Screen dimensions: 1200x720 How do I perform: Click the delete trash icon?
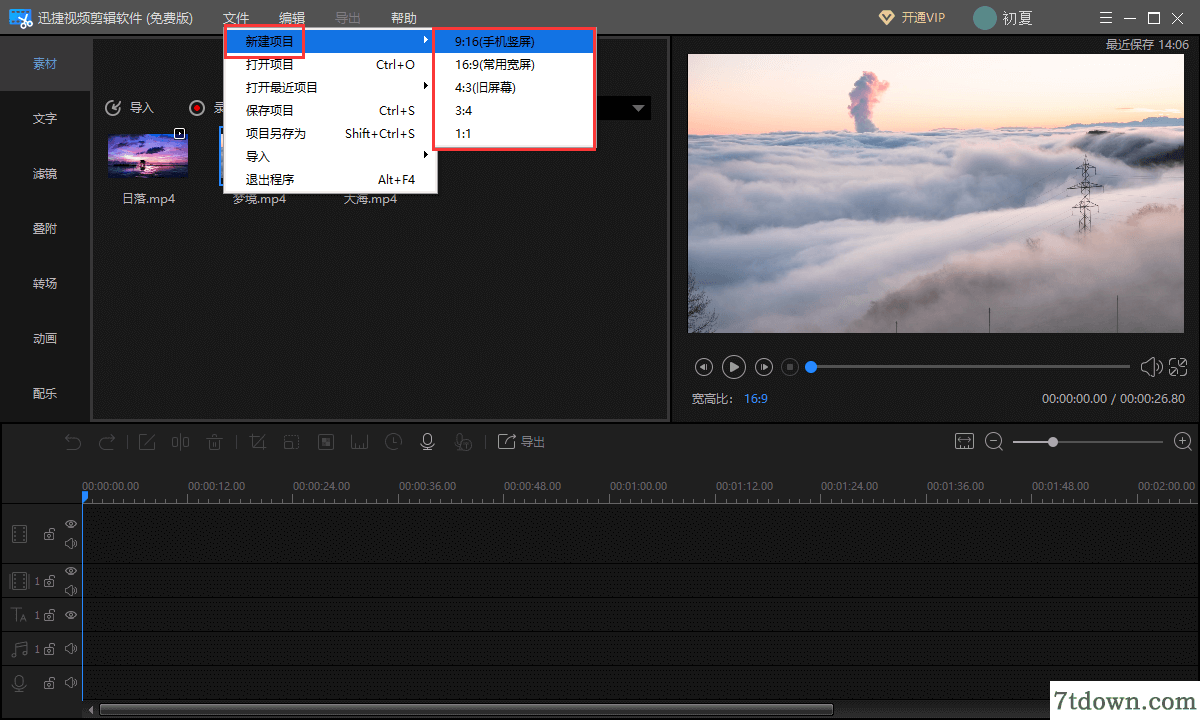(214, 442)
